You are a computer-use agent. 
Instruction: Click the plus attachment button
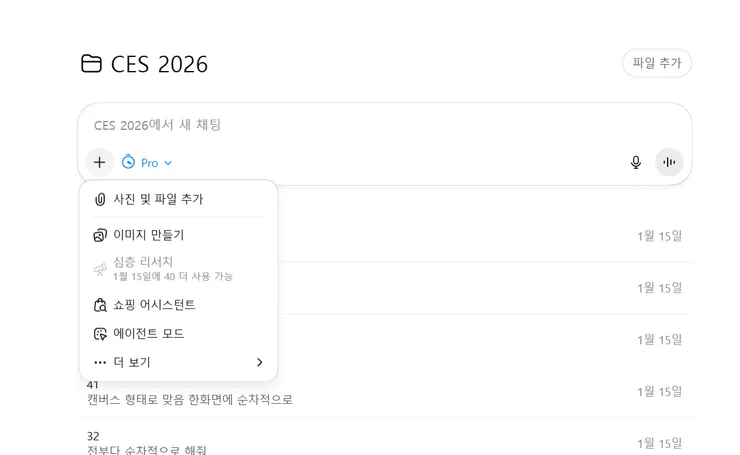(99, 162)
